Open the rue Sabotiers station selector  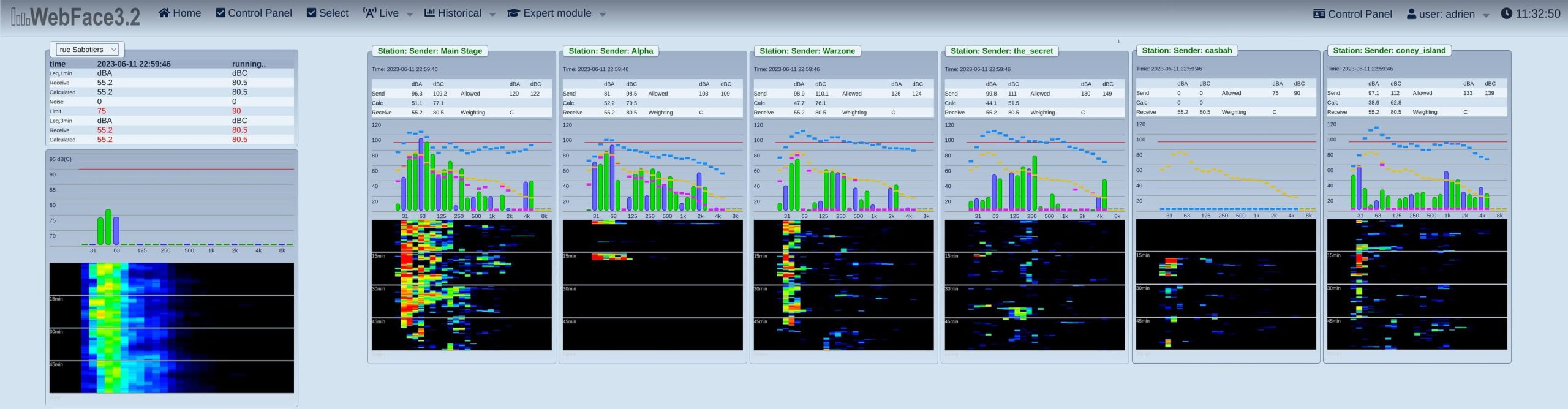pyautogui.click(x=87, y=50)
